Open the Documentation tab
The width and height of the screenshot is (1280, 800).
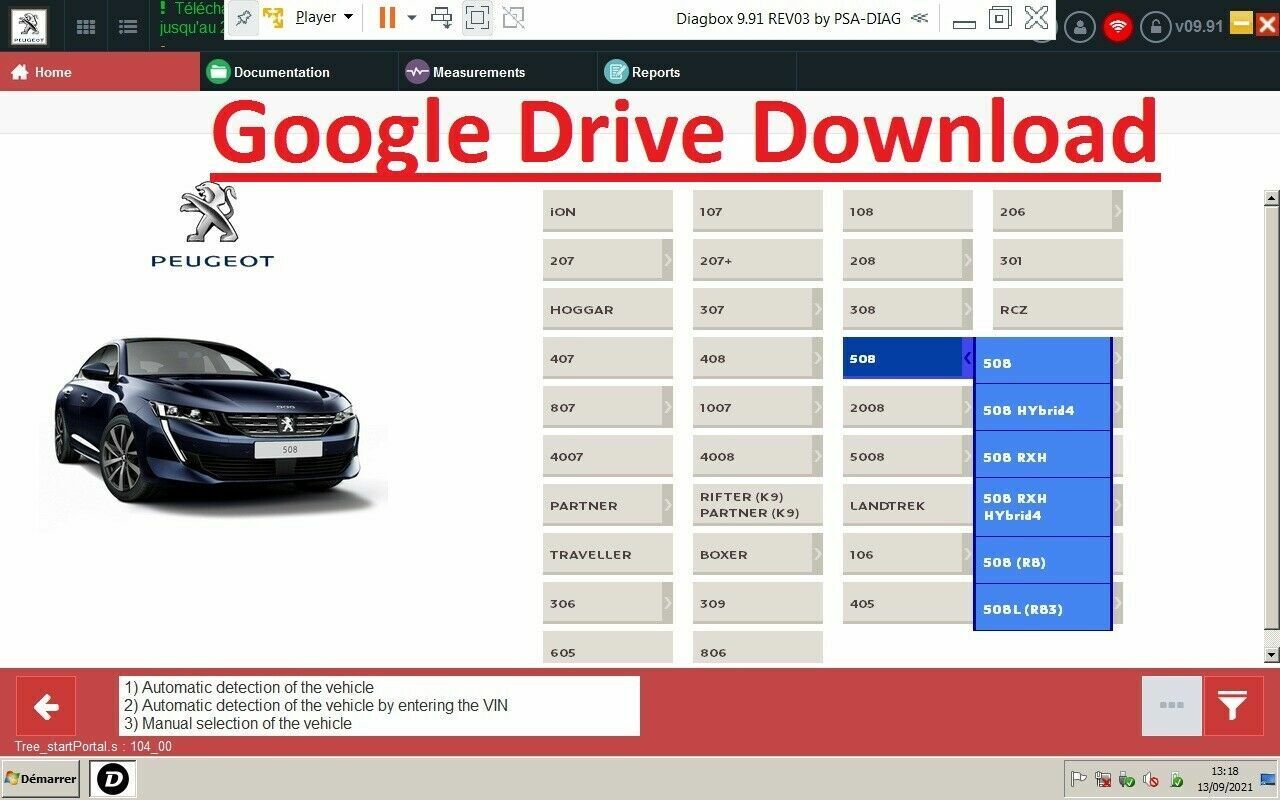point(299,72)
